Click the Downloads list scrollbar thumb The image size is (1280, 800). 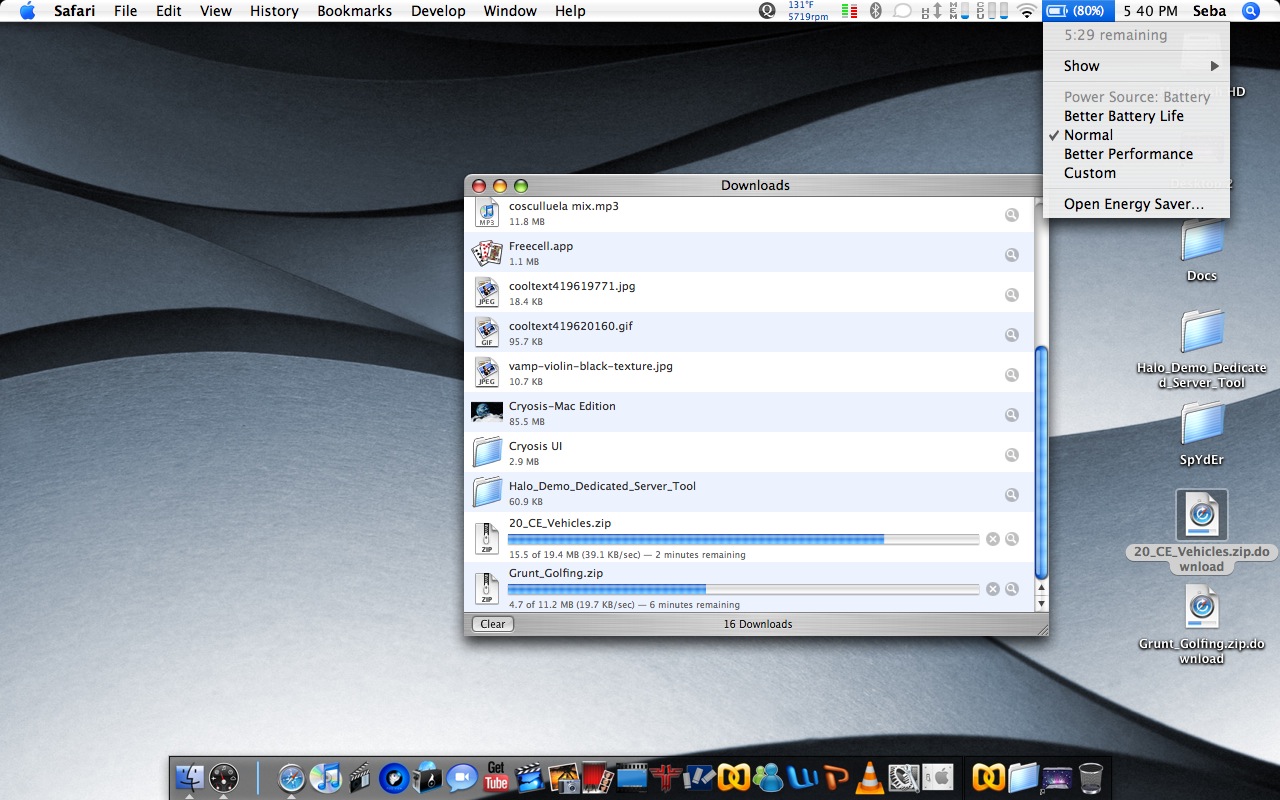1041,462
